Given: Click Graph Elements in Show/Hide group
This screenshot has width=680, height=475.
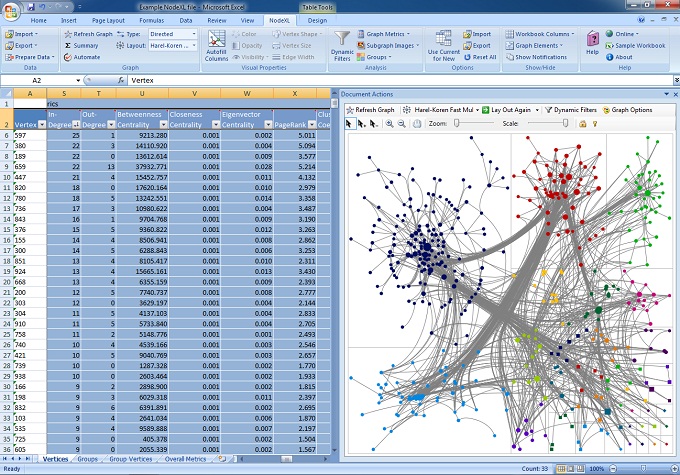Looking at the screenshot, I should [x=534, y=46].
